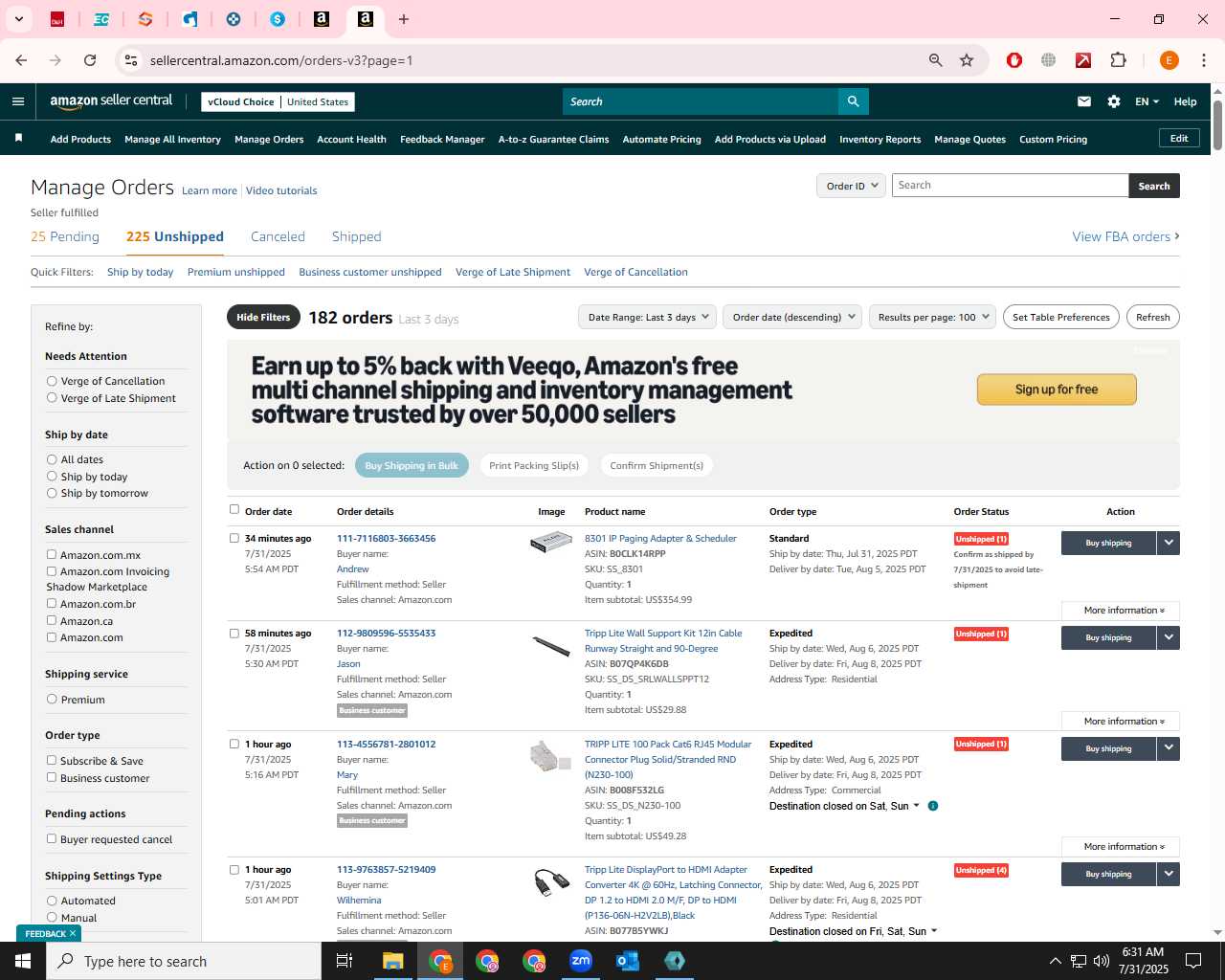Check the Buyer requested cancel box
1225x980 pixels.
pos(52,838)
